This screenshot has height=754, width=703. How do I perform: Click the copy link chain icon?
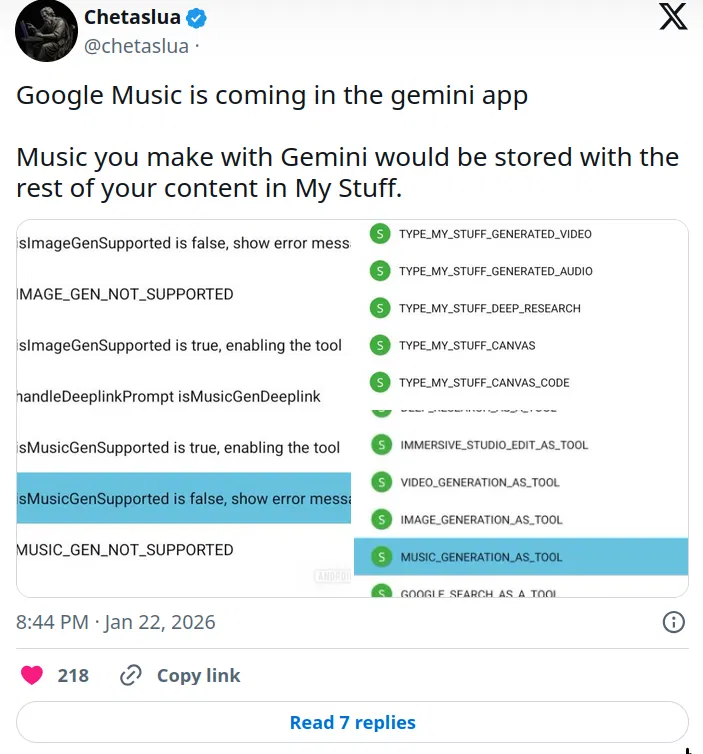130,675
